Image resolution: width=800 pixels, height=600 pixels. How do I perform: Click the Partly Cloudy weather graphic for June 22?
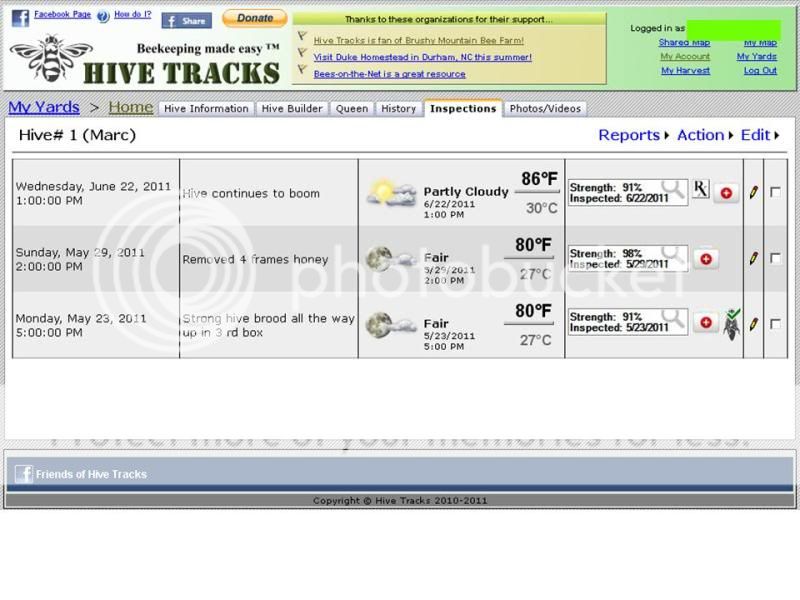click(390, 190)
